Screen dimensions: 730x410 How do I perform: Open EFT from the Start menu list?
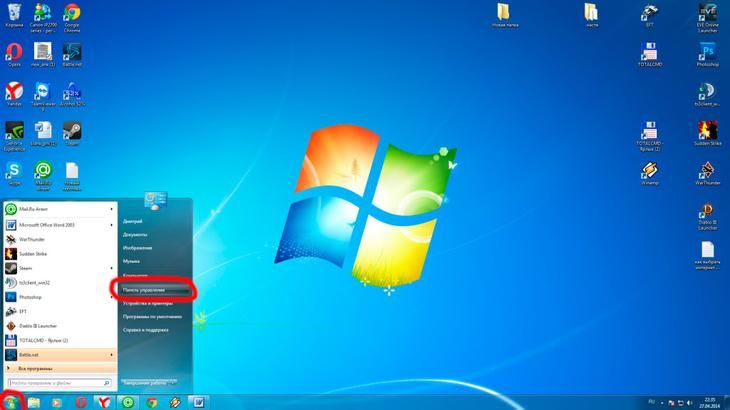point(60,312)
